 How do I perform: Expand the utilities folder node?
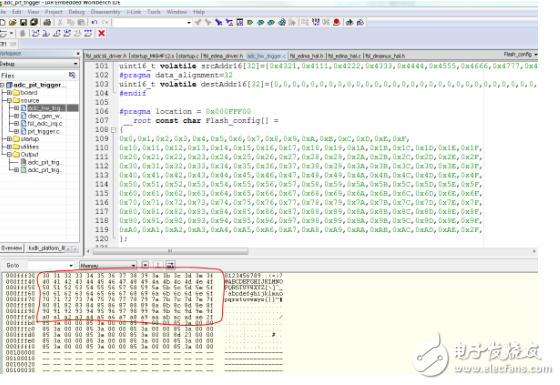[9, 146]
